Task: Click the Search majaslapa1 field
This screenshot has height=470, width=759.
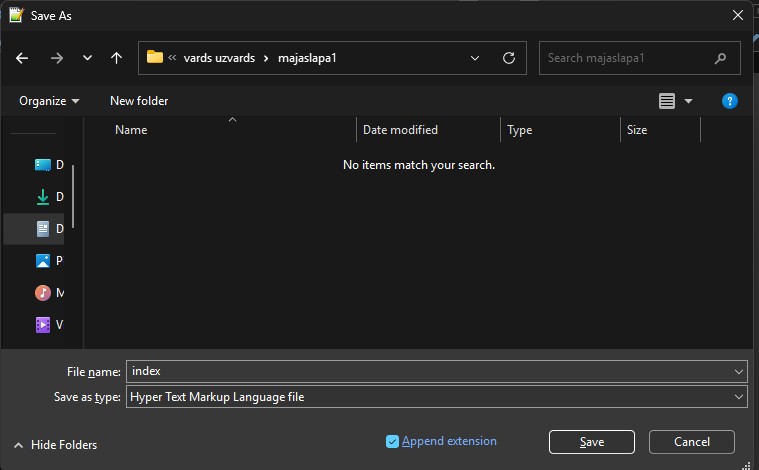Action: (625, 58)
